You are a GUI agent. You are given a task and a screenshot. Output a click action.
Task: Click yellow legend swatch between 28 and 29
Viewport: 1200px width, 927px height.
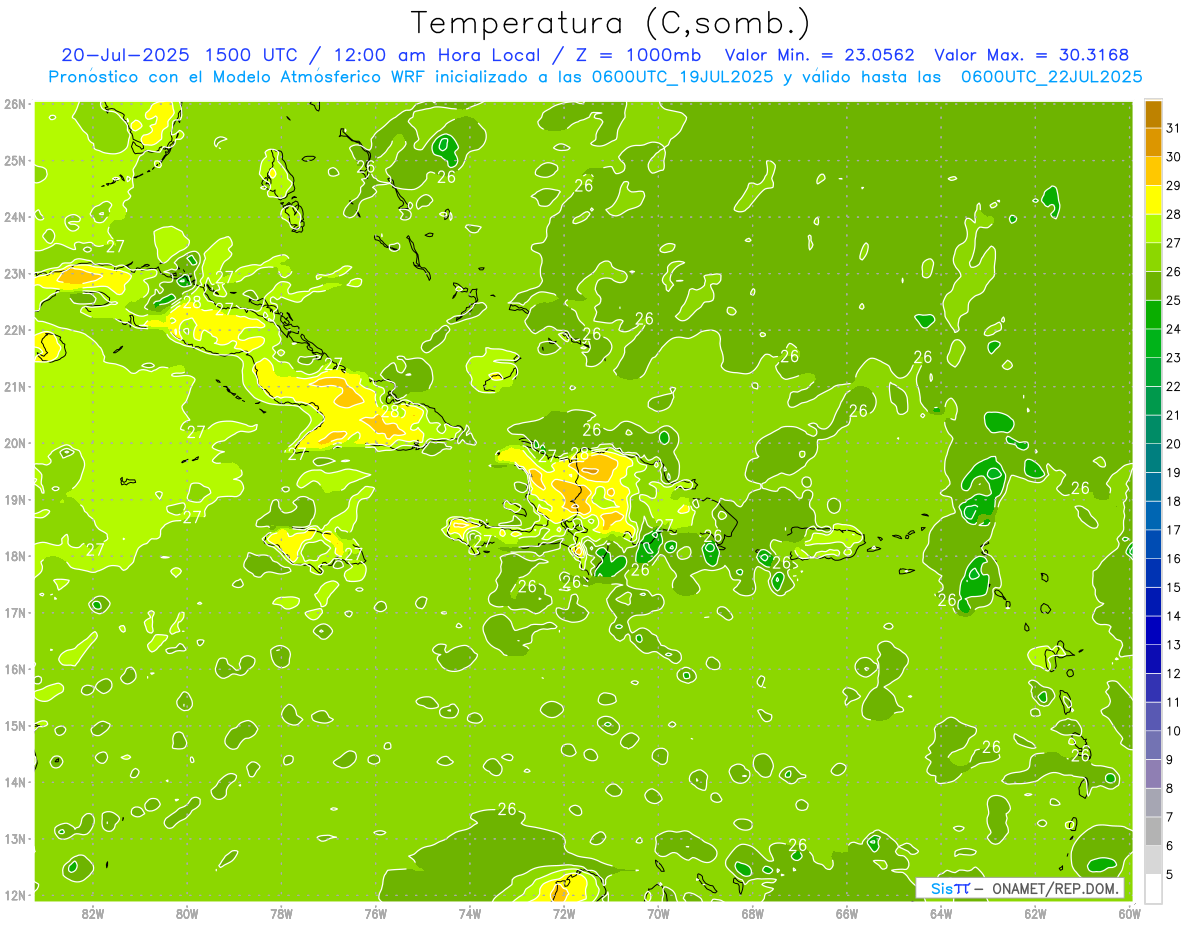(x=1153, y=200)
